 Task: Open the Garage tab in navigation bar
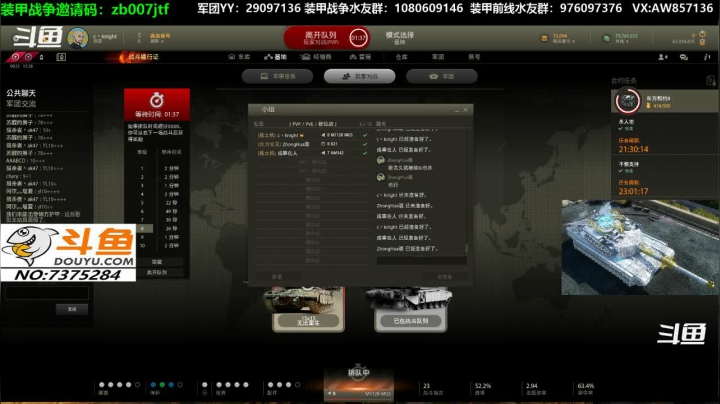coord(239,57)
